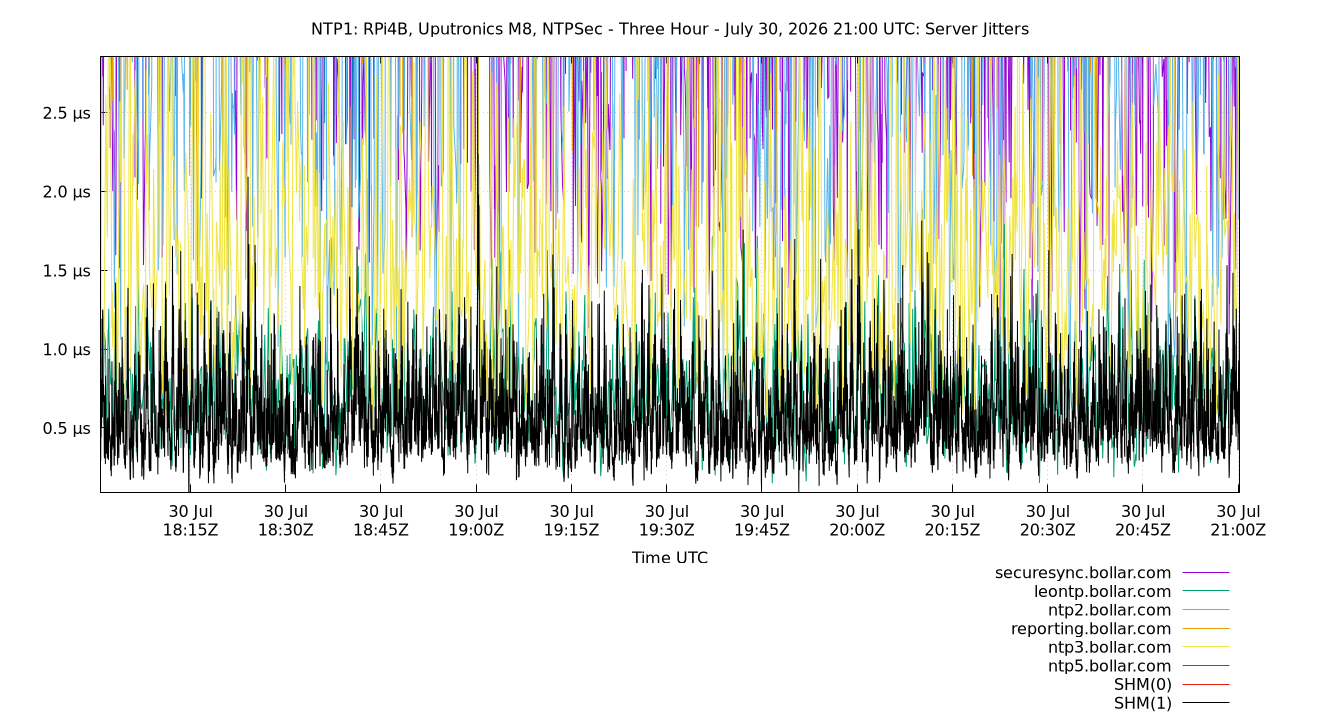Select legend entry 'SHM(0)'

pos(1143,685)
